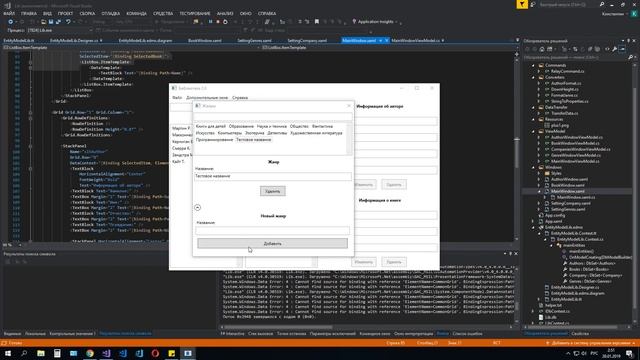Click the Удалить button under Тестовое название field
Viewport: 640px width, 360px height.
click(x=273, y=191)
